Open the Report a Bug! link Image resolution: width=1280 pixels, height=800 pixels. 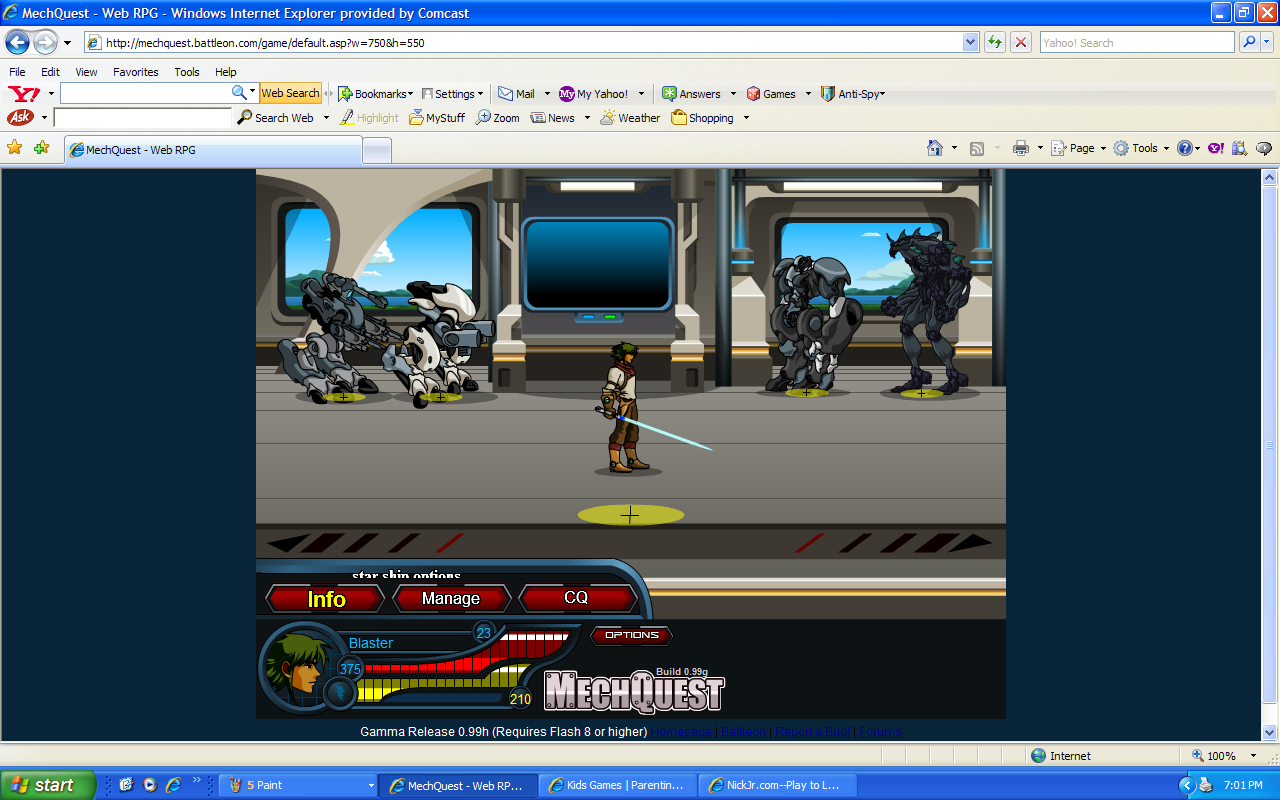(x=810, y=731)
